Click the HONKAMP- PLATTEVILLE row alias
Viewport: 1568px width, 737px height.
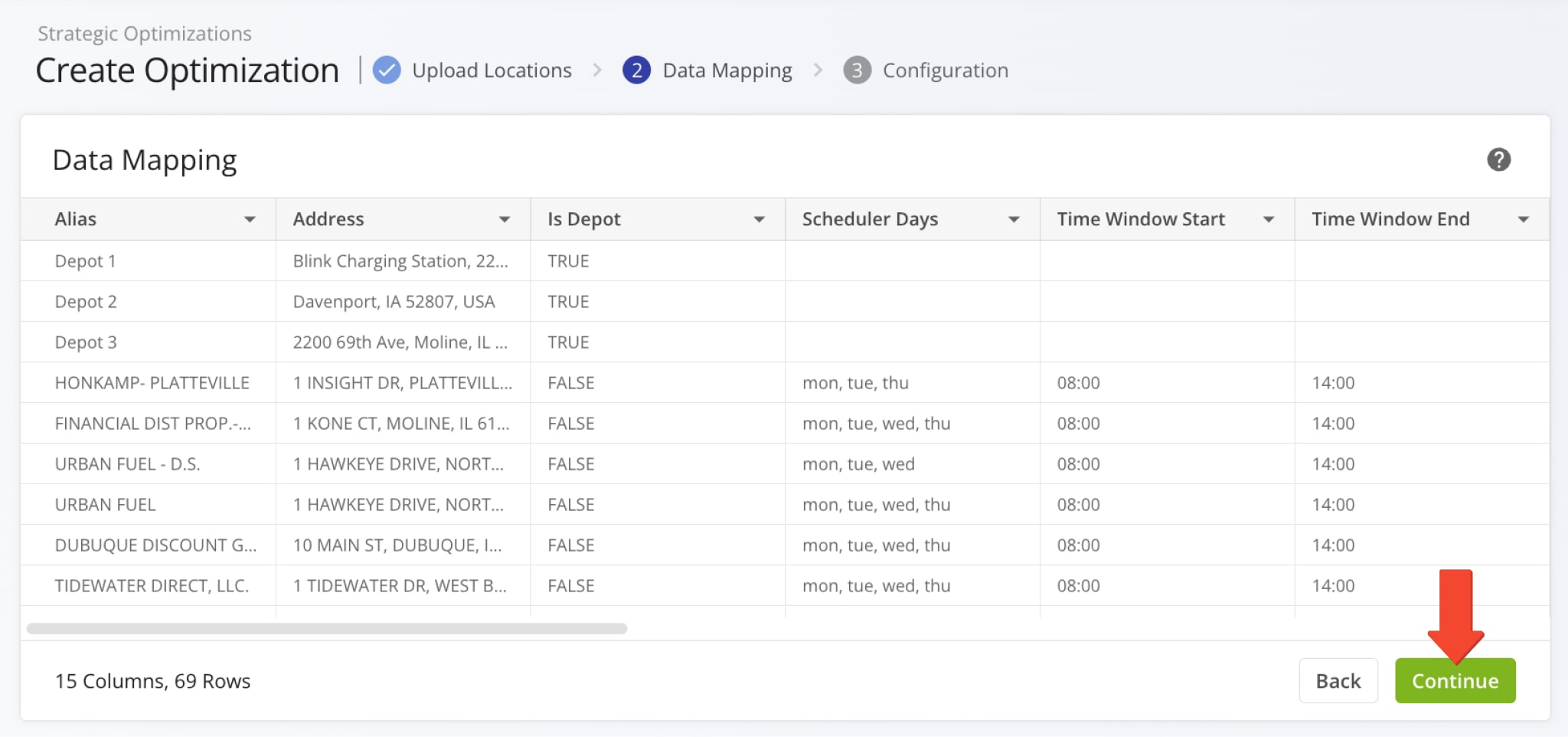[x=152, y=383]
